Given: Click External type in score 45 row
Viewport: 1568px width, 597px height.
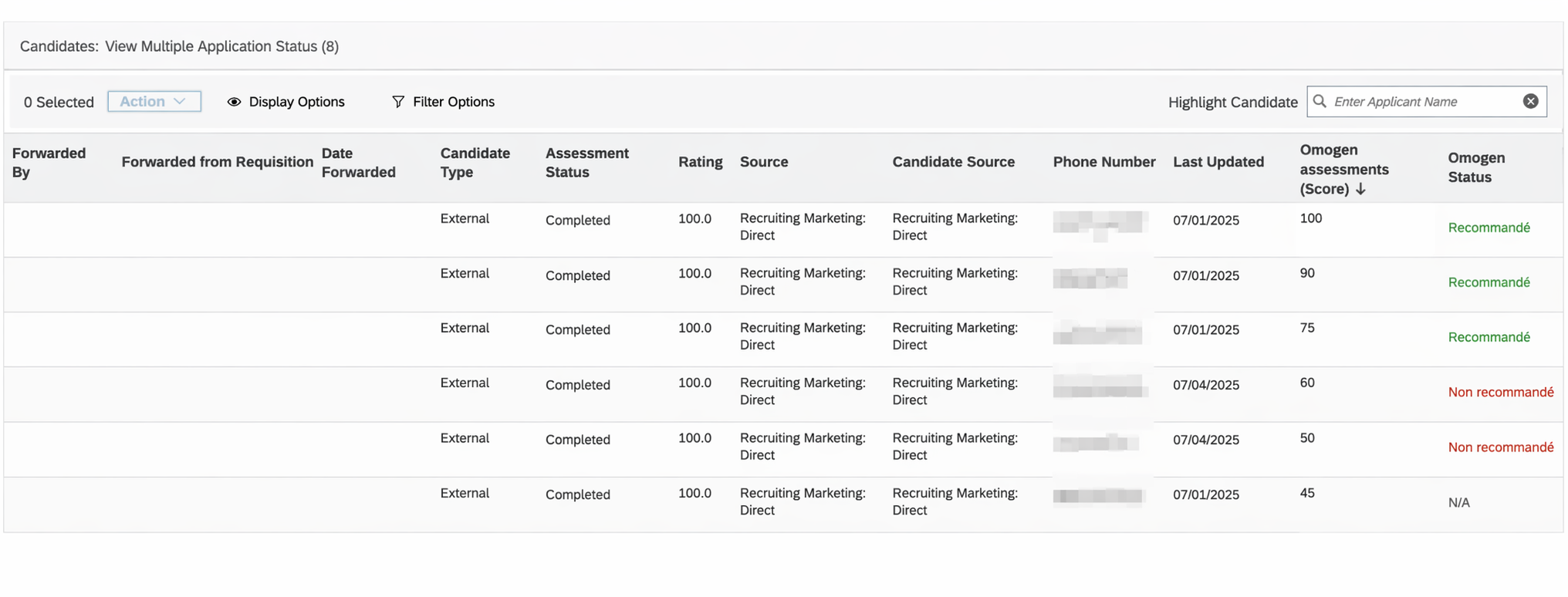Looking at the screenshot, I should [x=465, y=493].
